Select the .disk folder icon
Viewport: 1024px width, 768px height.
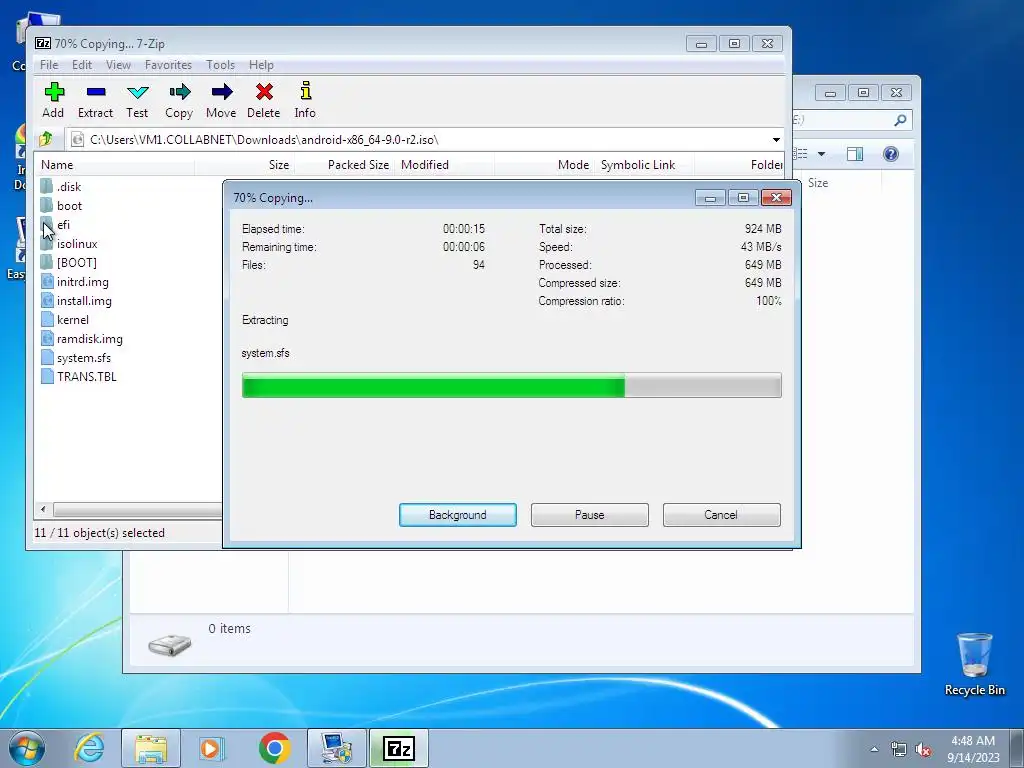46,186
